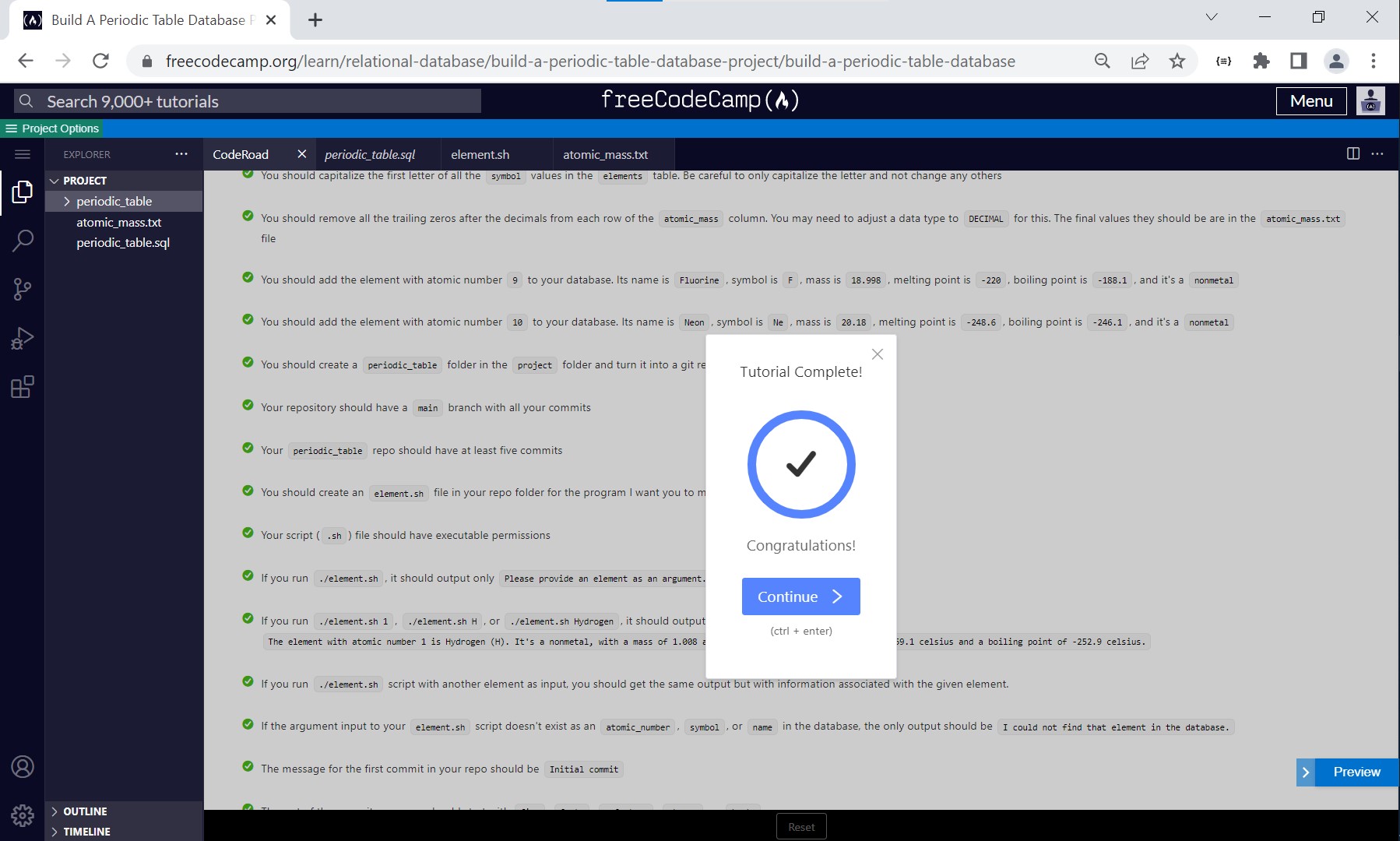Image resolution: width=1400 pixels, height=841 pixels.
Task: Click checkmark beside trailing zeros task
Action: coord(248,216)
